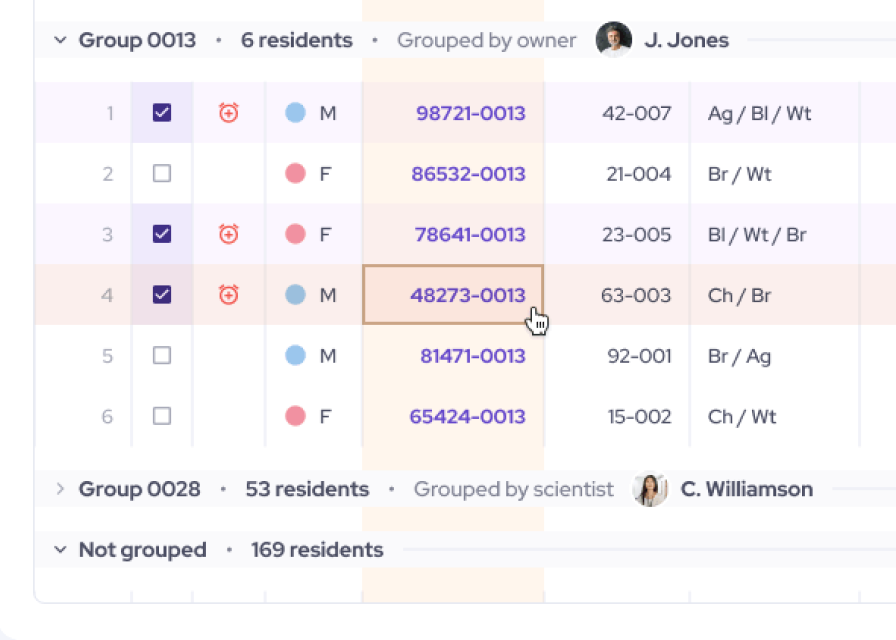Click the alarm clock icon in row 1

pyautogui.click(x=229, y=113)
